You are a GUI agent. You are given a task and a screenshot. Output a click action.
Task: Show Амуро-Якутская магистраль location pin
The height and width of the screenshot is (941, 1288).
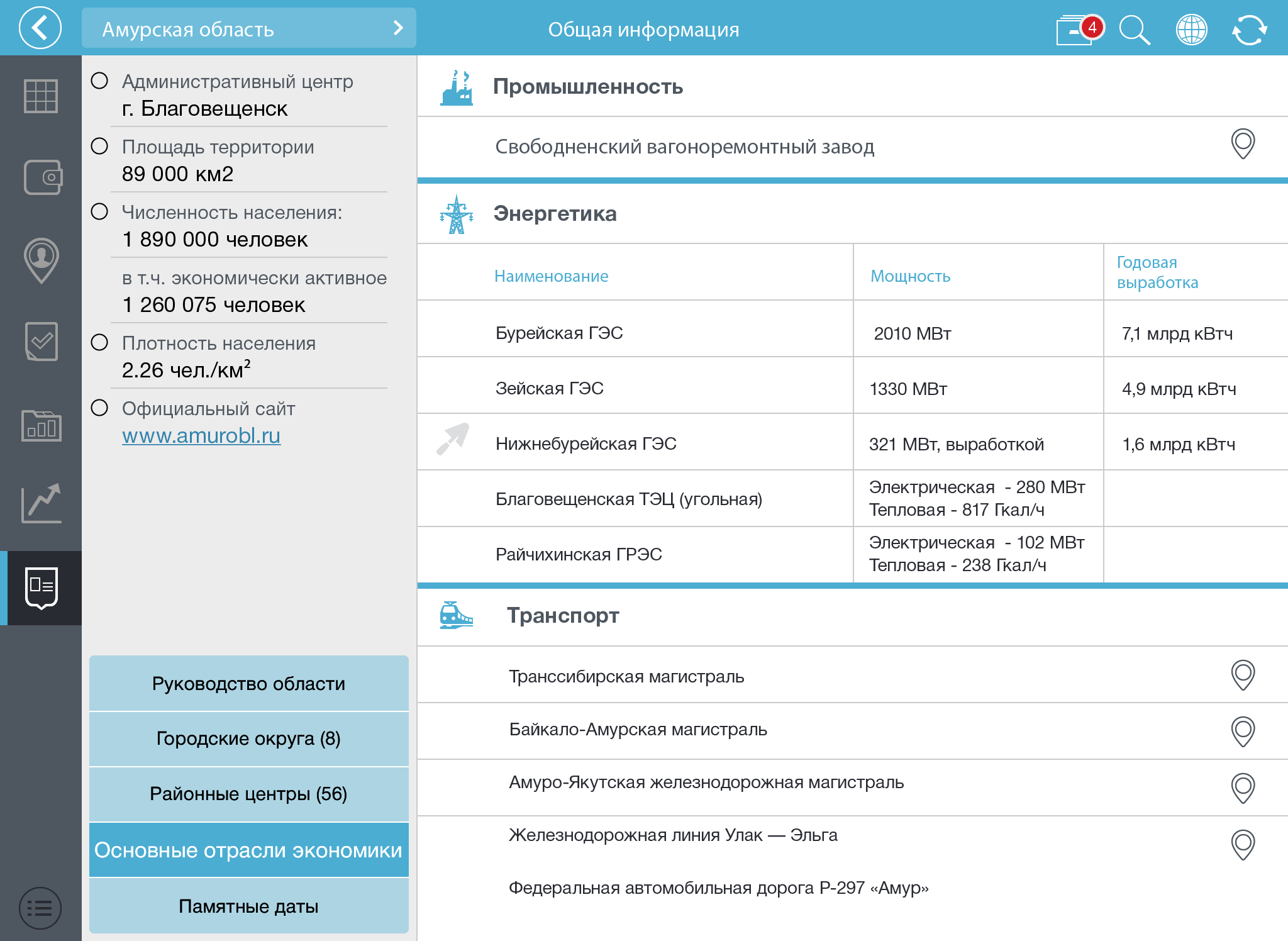pyautogui.click(x=1243, y=788)
